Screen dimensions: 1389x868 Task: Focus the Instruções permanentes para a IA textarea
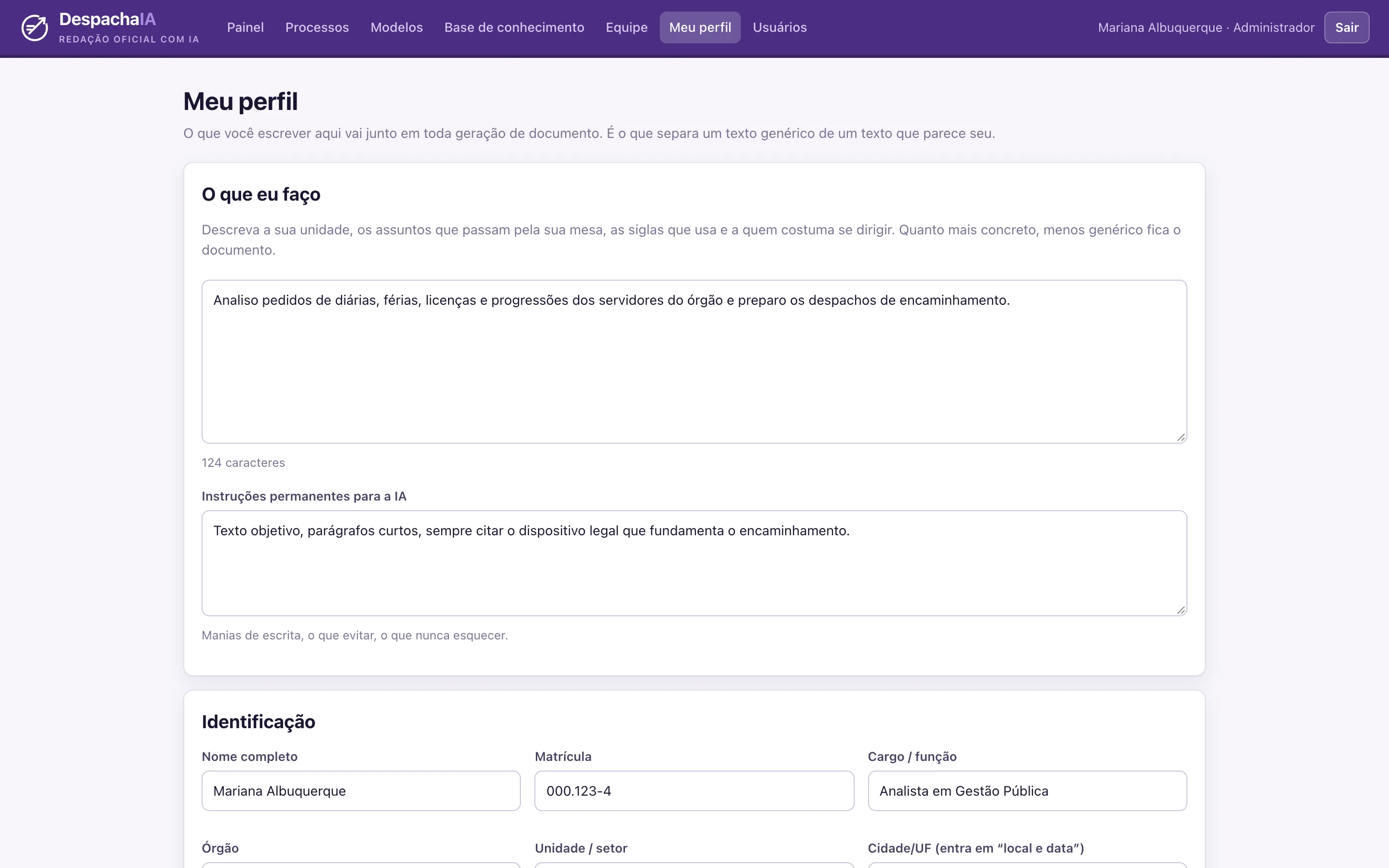(694, 563)
